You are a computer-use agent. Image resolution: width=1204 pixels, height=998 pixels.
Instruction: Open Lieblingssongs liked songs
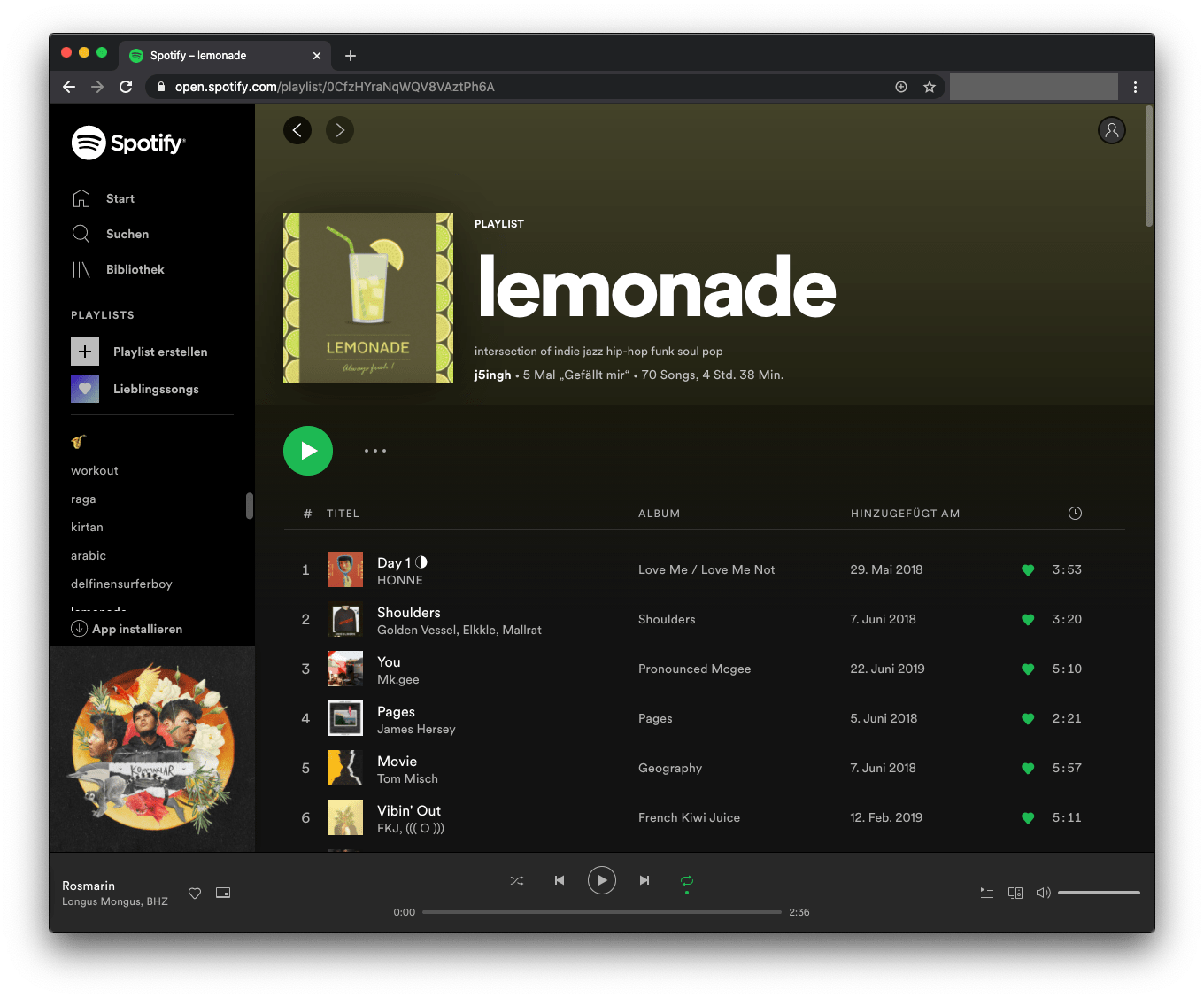point(156,389)
